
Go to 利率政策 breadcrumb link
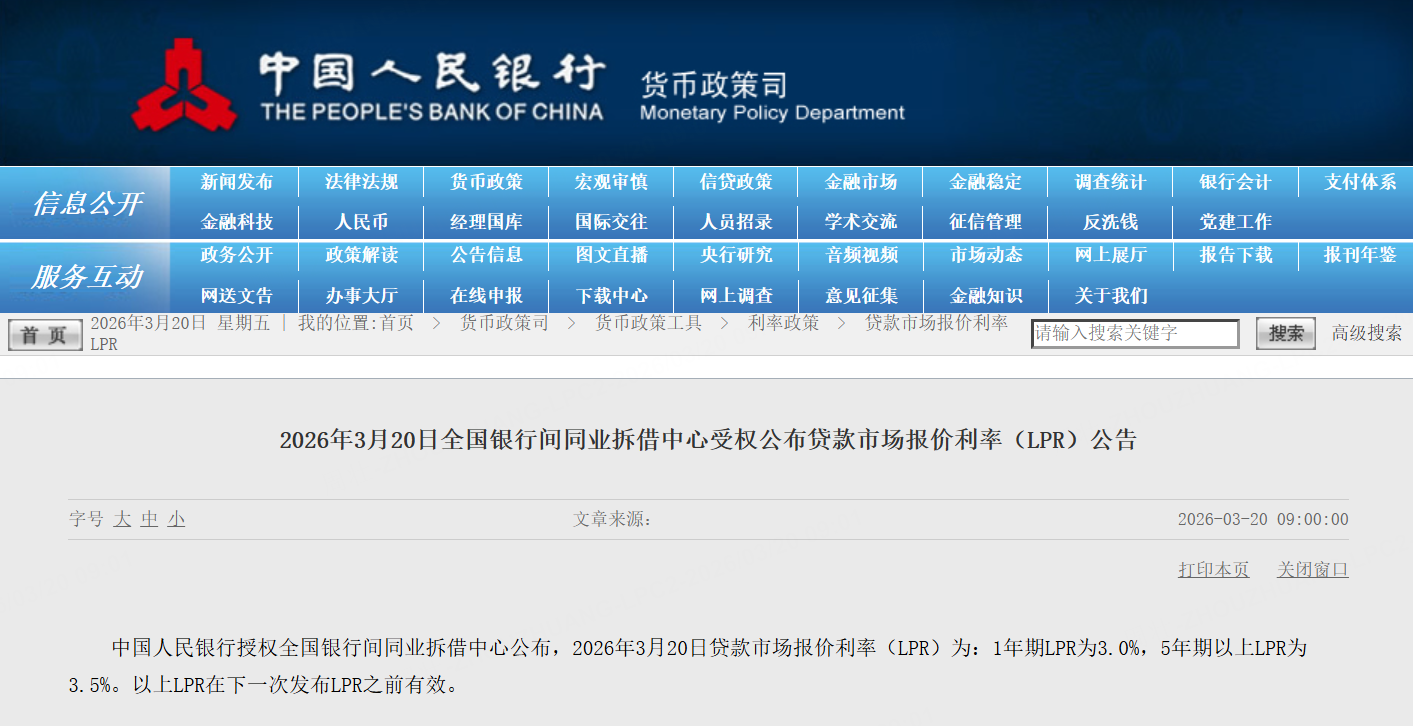[784, 323]
